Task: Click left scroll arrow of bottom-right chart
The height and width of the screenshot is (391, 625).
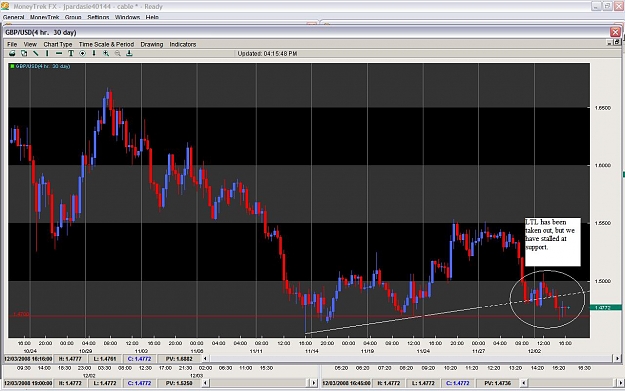Action: [x=524, y=383]
